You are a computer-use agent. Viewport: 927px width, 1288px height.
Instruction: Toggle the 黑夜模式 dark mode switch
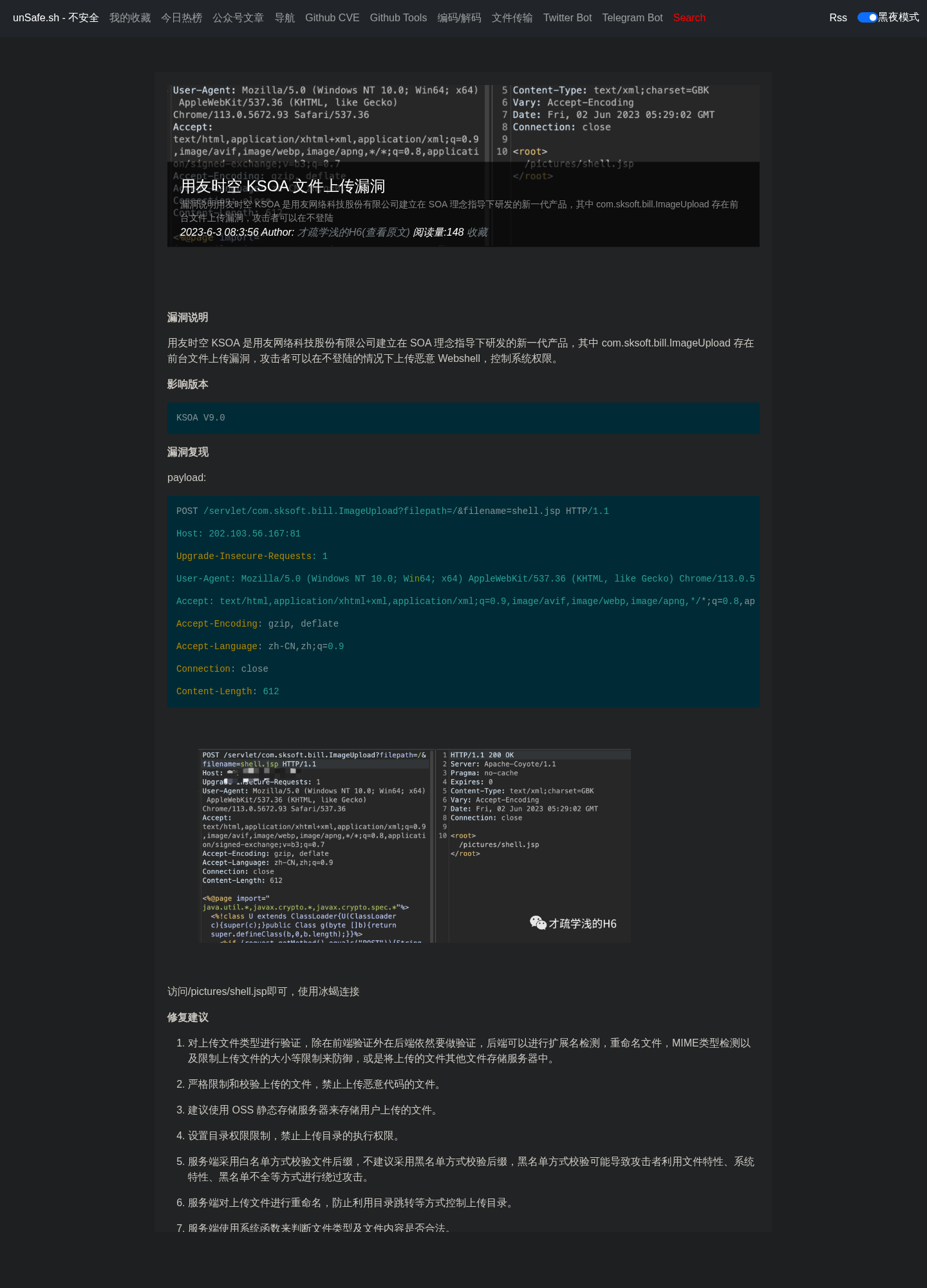coord(867,17)
